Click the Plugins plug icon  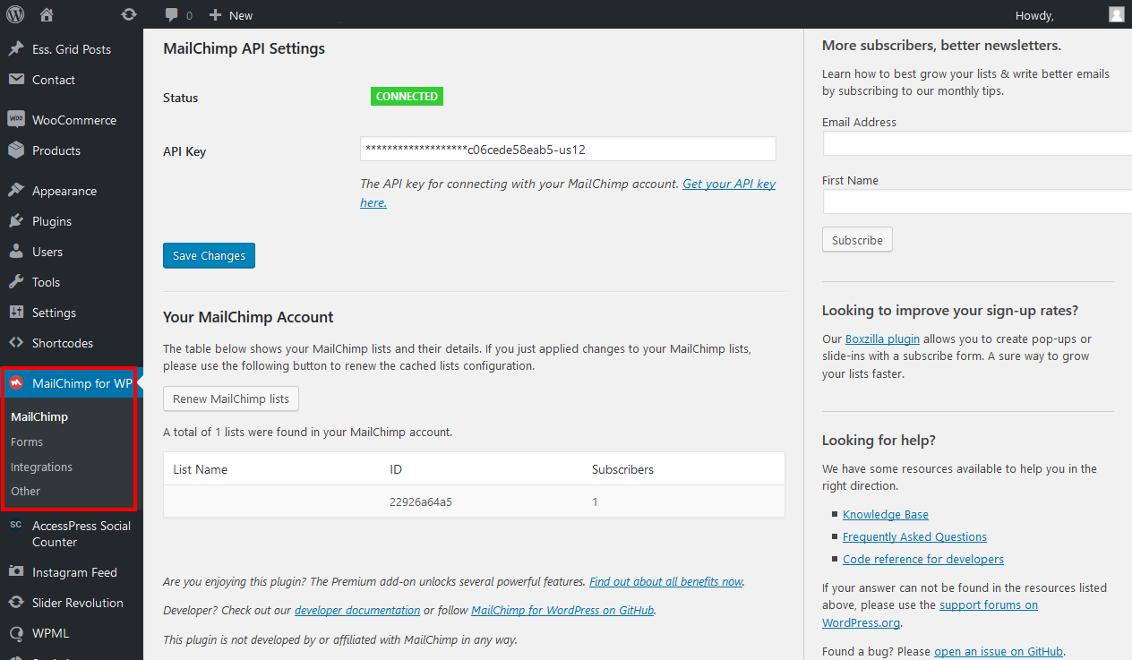(x=16, y=221)
